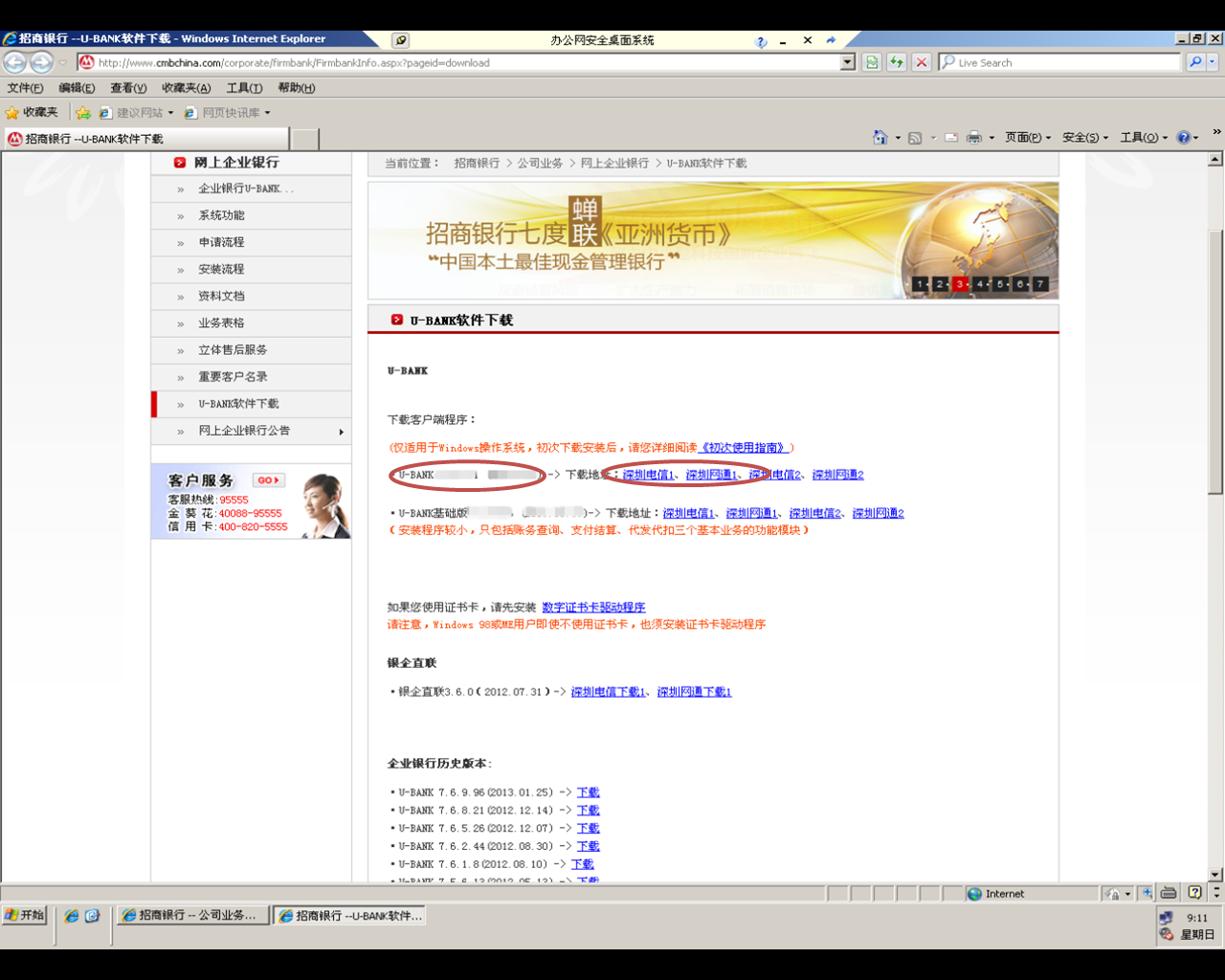Click the Live Search magnifier button
1225x980 pixels.
tap(1194, 62)
